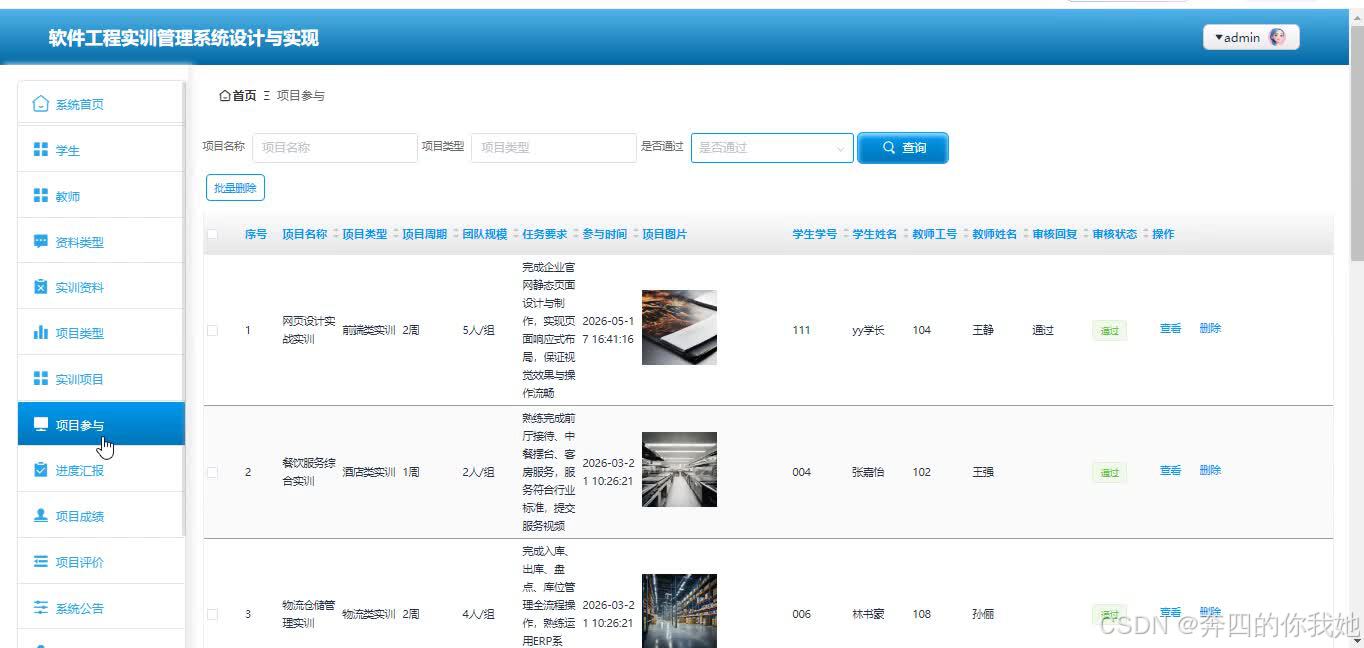Check the row 3 物流仓储管理实训 checkbox
This screenshot has height=648, width=1364.
pyautogui.click(x=212, y=614)
